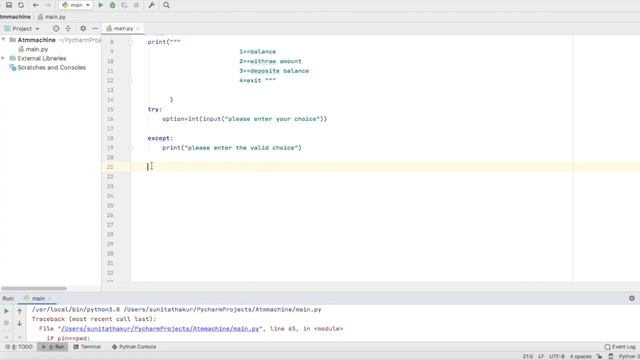640x360 pixels.
Task: Run main with the green play icon
Action: point(100,5)
